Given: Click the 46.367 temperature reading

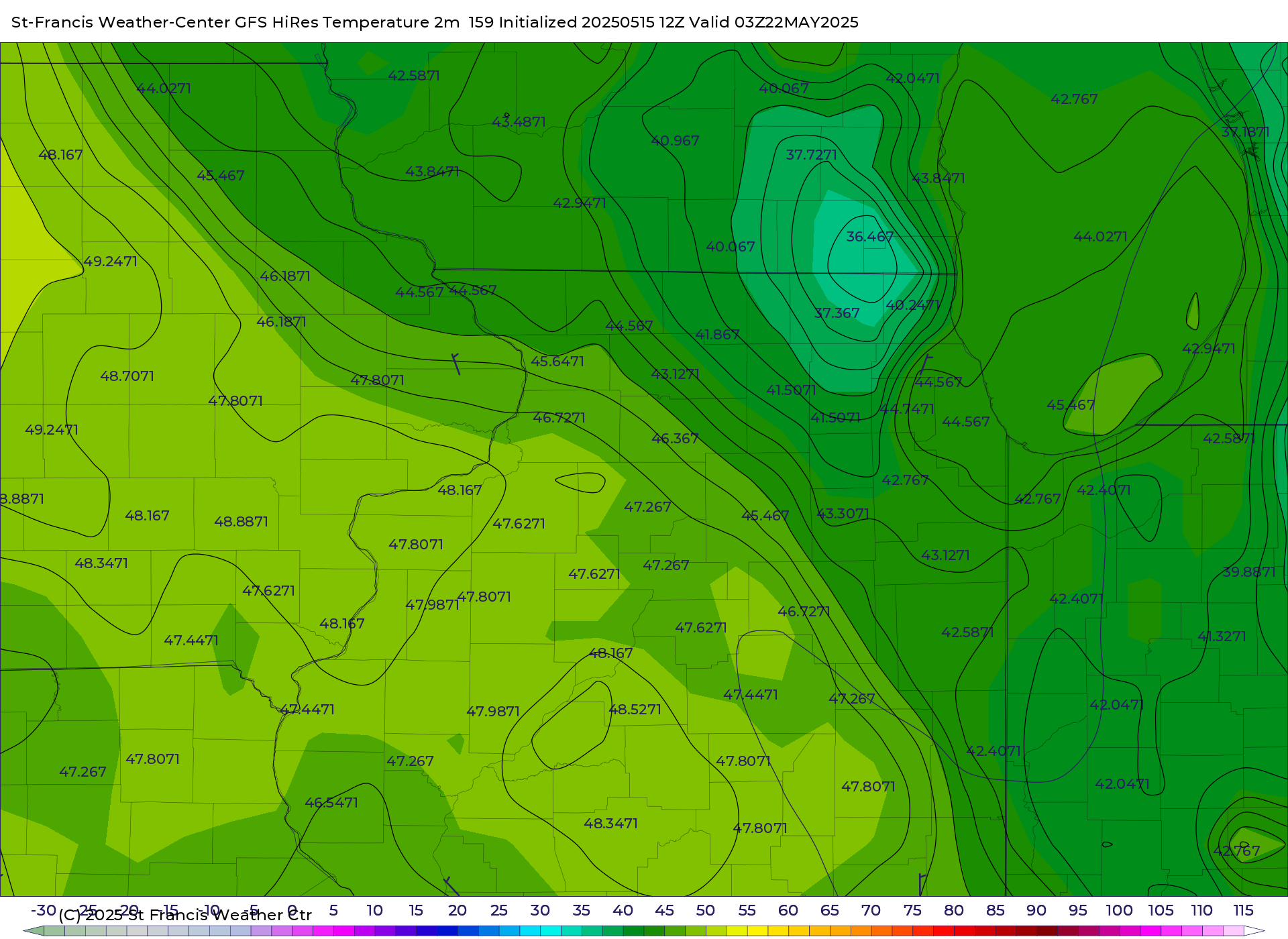Looking at the screenshot, I should (675, 439).
